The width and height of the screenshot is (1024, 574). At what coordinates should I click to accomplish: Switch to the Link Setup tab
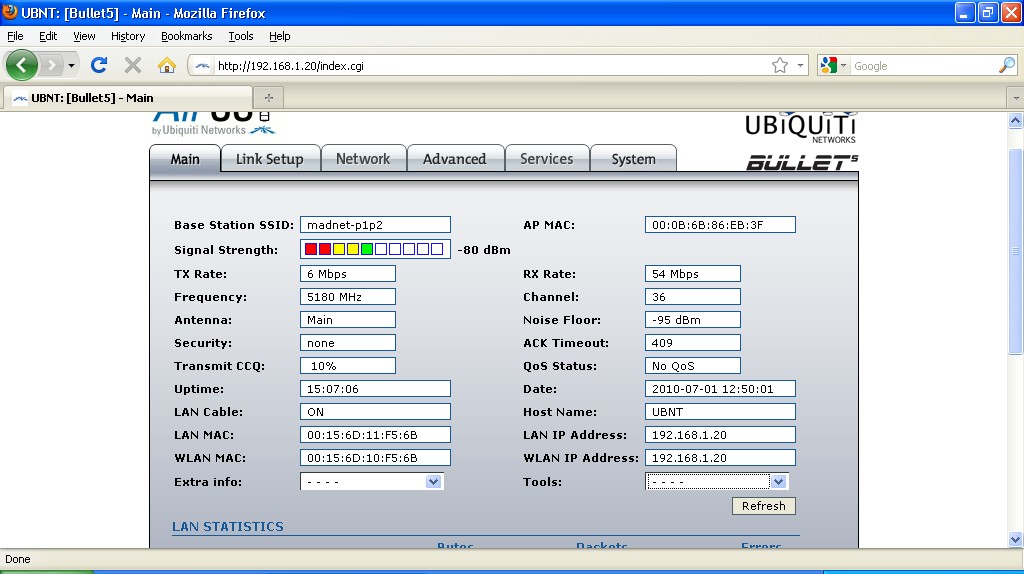point(270,159)
